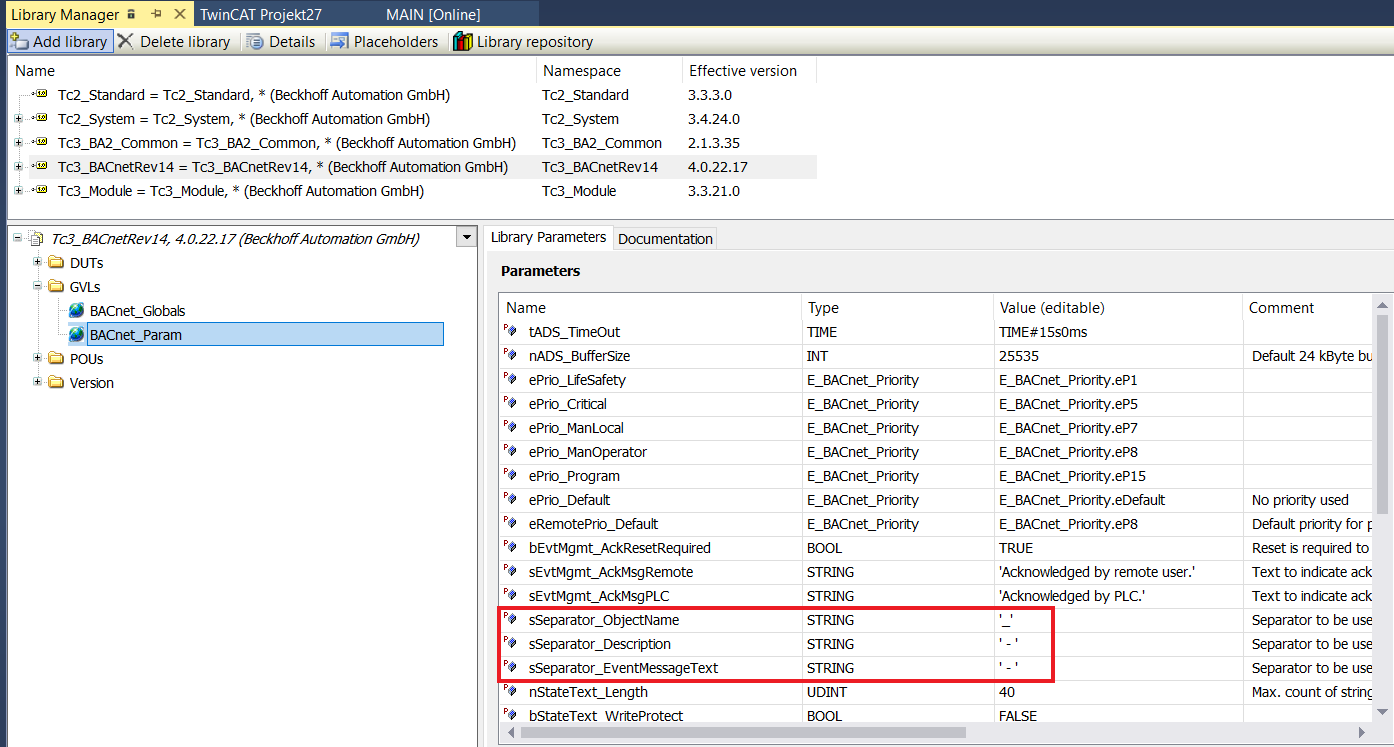Click the Delete library toolbar icon

click(x=125, y=41)
